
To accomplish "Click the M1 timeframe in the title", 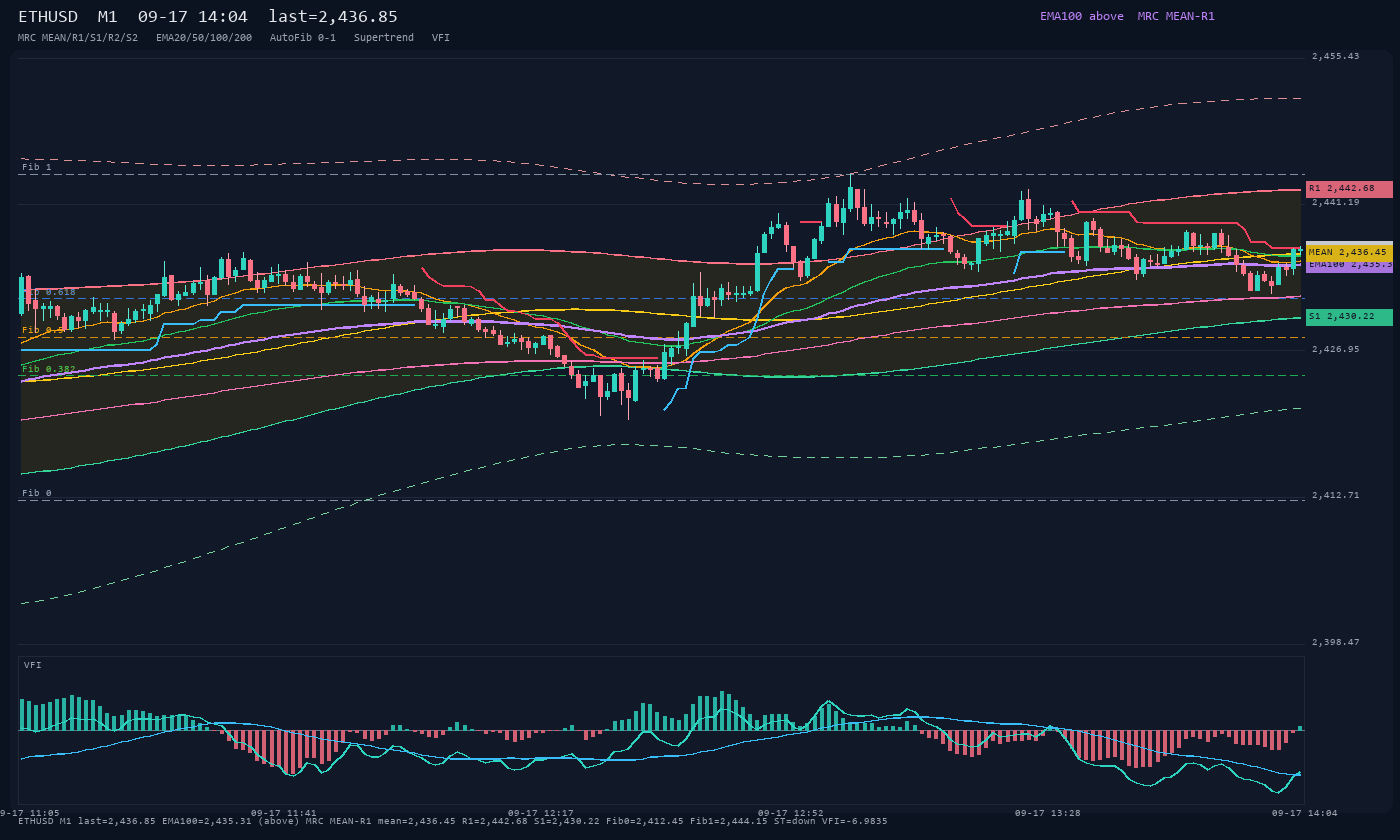I will click(108, 17).
